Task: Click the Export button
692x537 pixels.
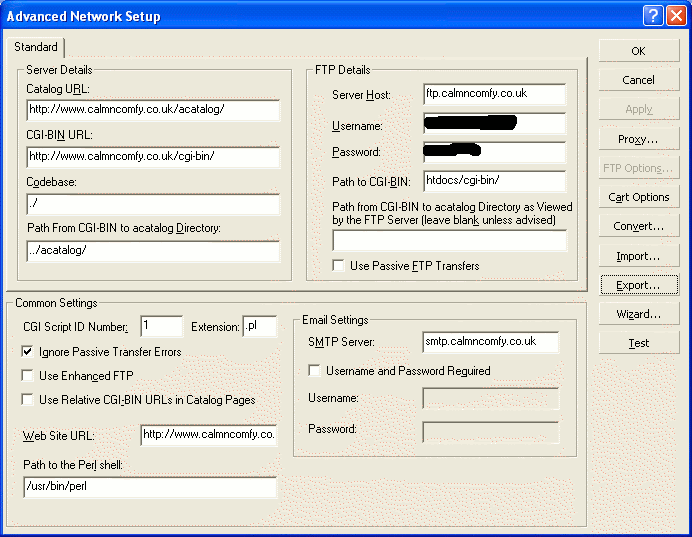Action: coord(638,285)
